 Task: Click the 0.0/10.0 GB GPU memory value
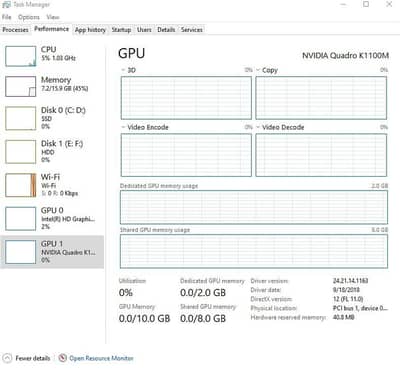coord(144,318)
